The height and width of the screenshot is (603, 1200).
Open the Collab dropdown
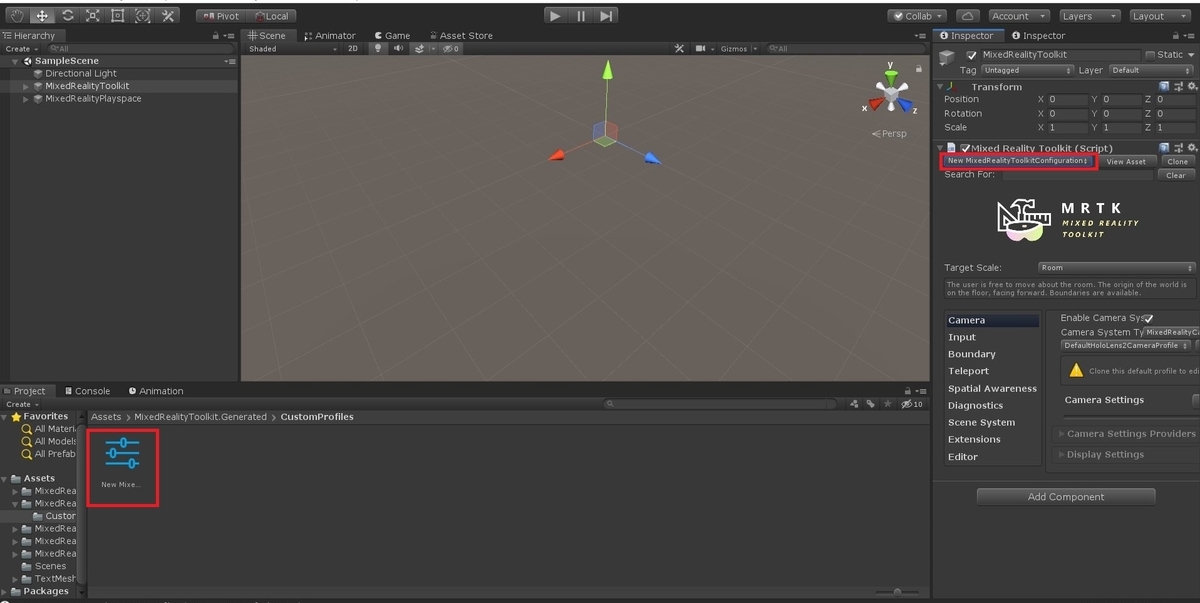(x=917, y=16)
